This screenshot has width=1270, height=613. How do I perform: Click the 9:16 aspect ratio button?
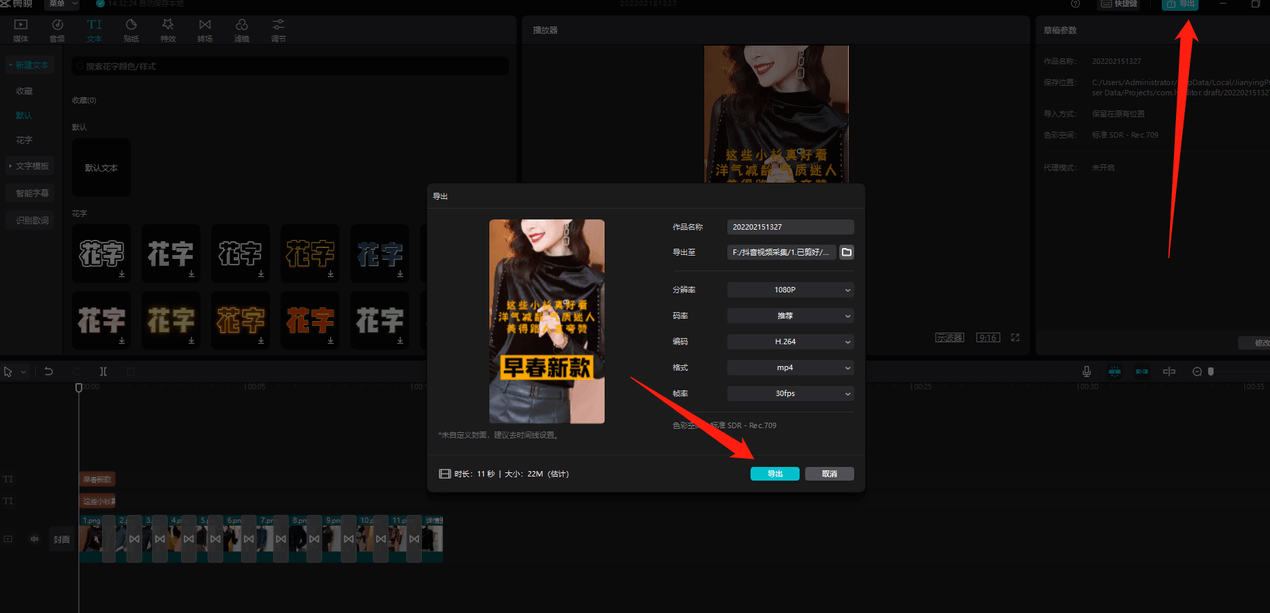coord(988,338)
